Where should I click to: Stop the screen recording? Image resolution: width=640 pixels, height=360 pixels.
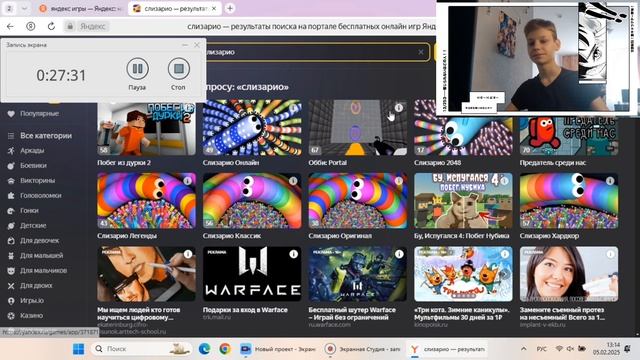(178, 69)
